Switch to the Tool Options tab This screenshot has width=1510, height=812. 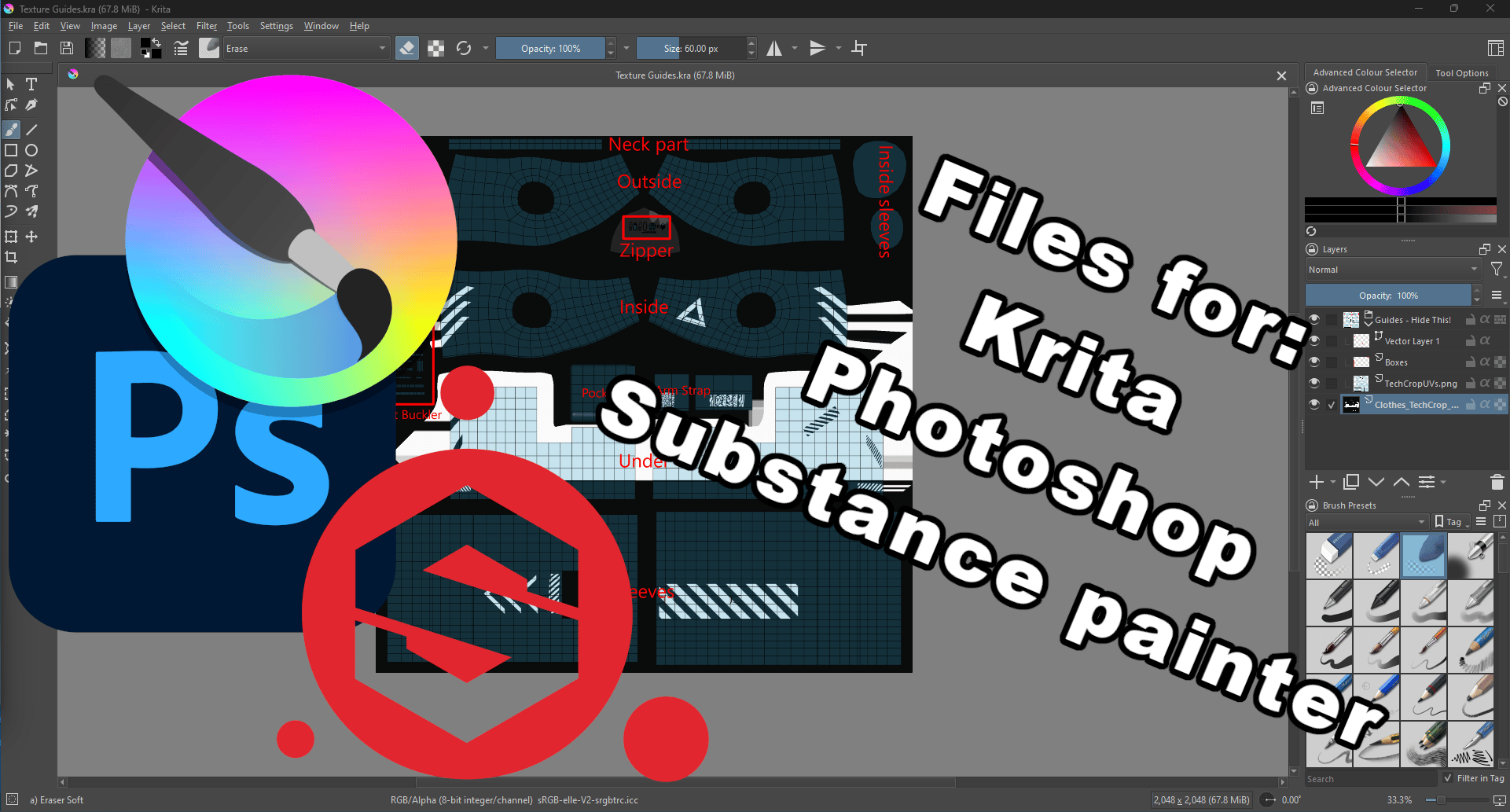point(1461,72)
